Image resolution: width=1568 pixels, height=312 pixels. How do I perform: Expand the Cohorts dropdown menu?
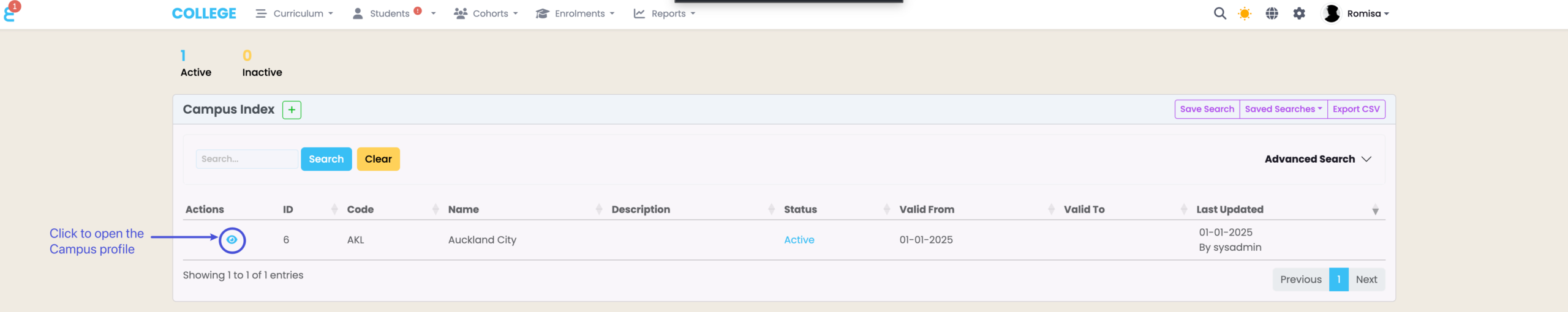[x=486, y=13]
